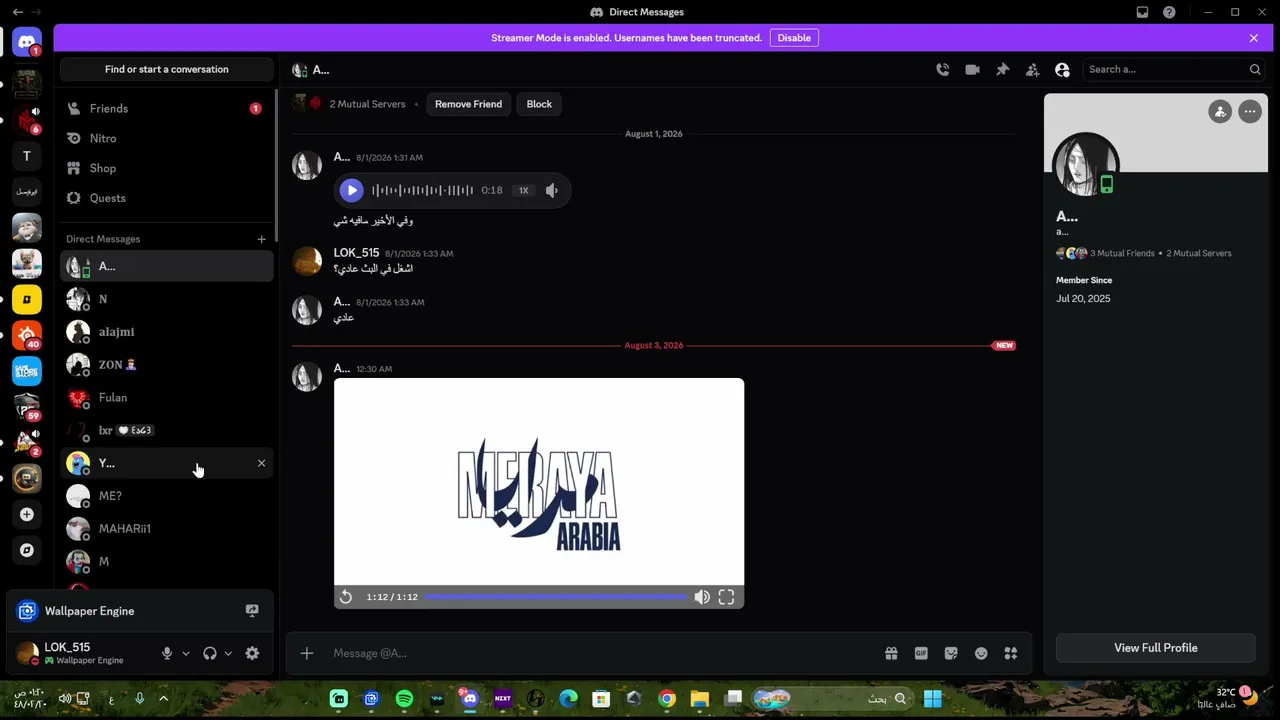Close the Y... direct message
The height and width of the screenshot is (720, 1280).
point(261,463)
